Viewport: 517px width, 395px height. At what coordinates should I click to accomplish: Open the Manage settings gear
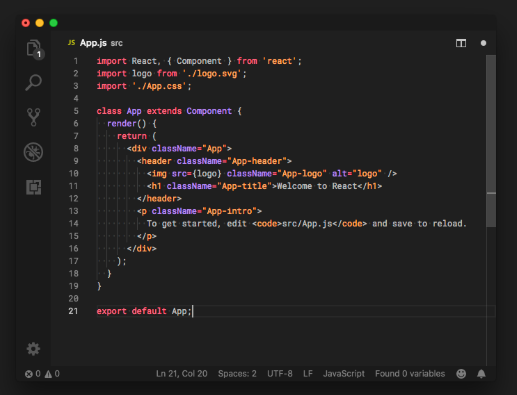pos(33,349)
